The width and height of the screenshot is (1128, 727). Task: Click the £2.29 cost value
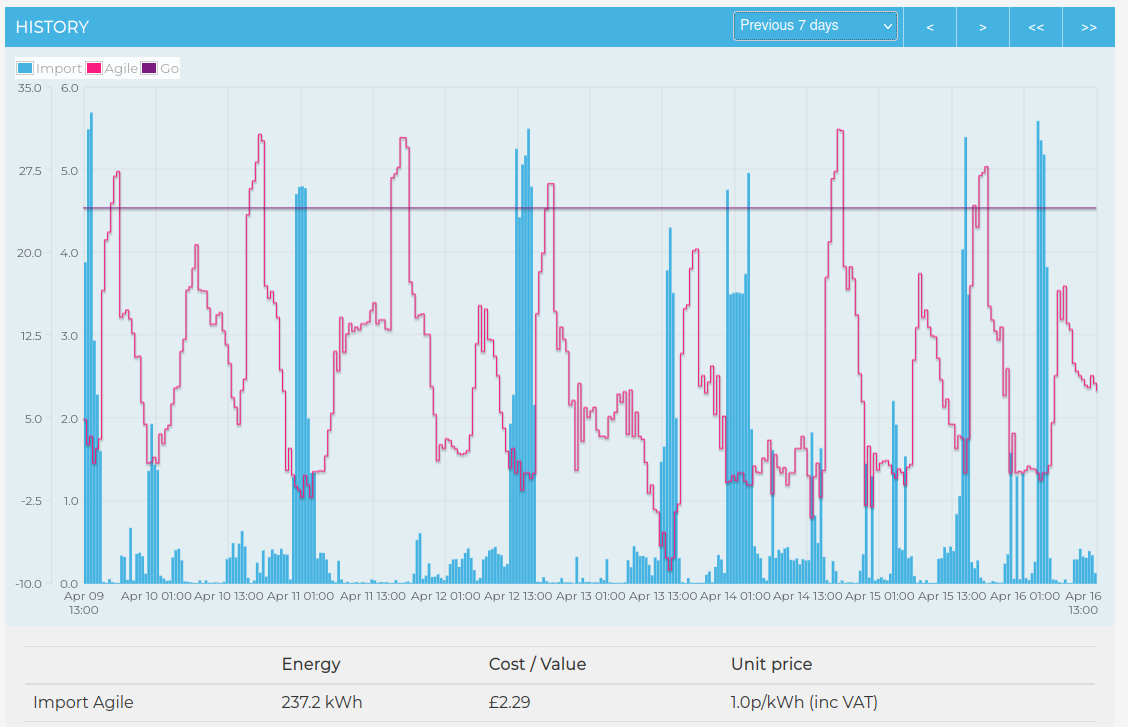[509, 702]
